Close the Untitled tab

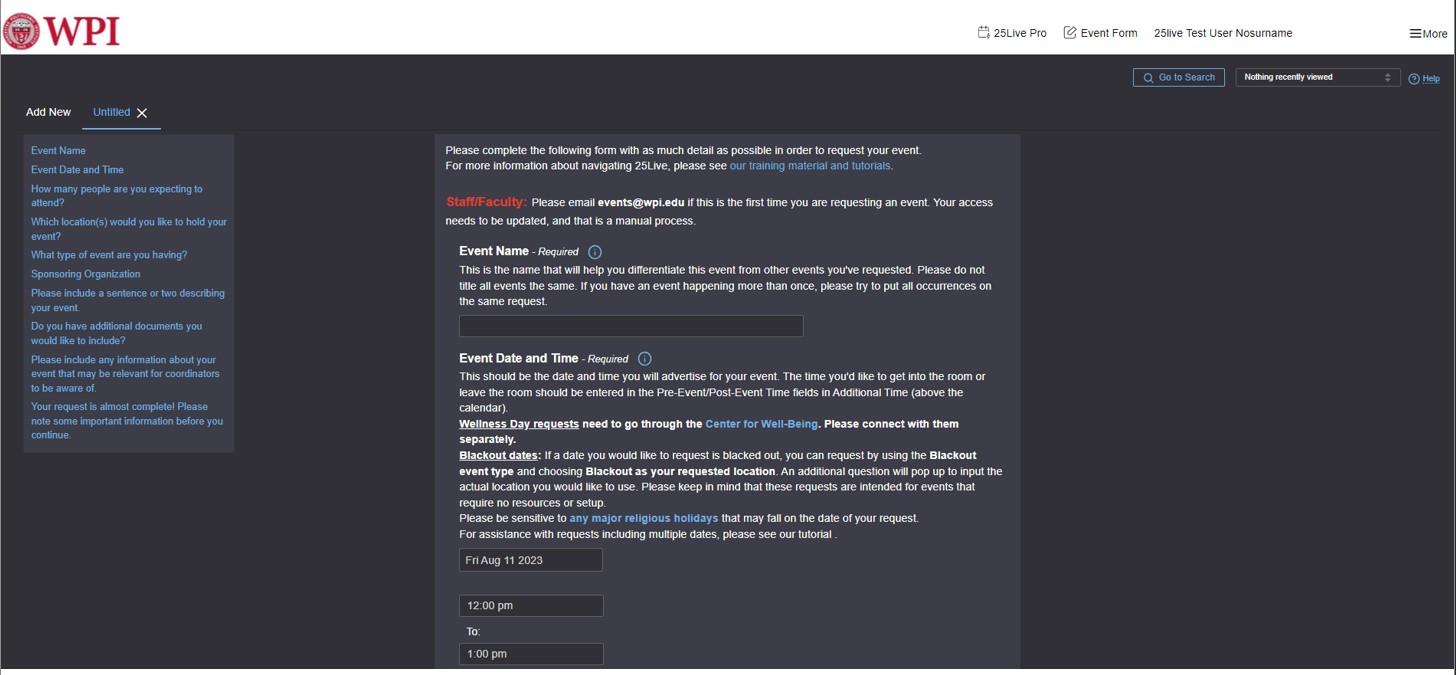pyautogui.click(x=142, y=113)
